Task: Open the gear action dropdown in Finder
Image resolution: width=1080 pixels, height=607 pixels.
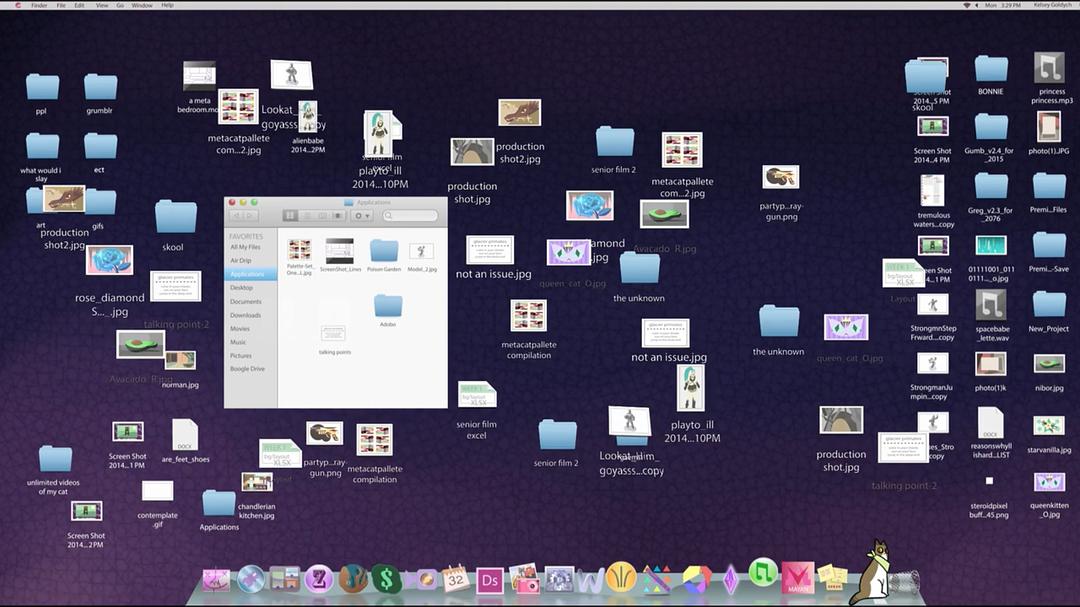Action: 361,215
